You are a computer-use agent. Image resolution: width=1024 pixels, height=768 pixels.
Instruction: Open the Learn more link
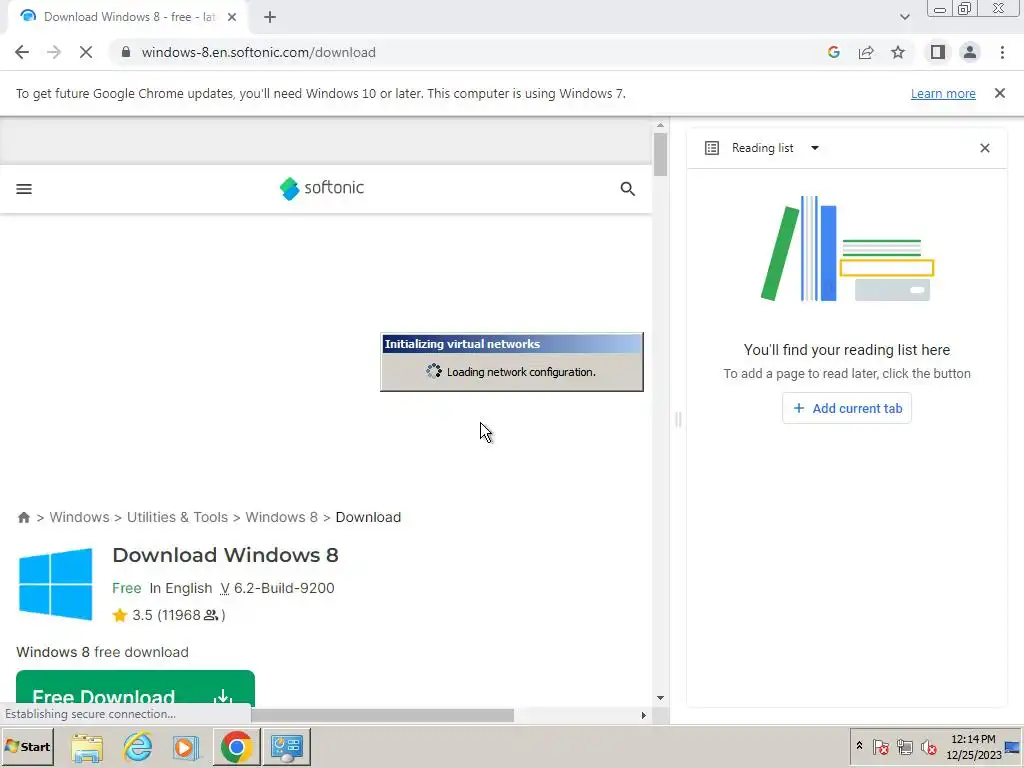pos(943,93)
